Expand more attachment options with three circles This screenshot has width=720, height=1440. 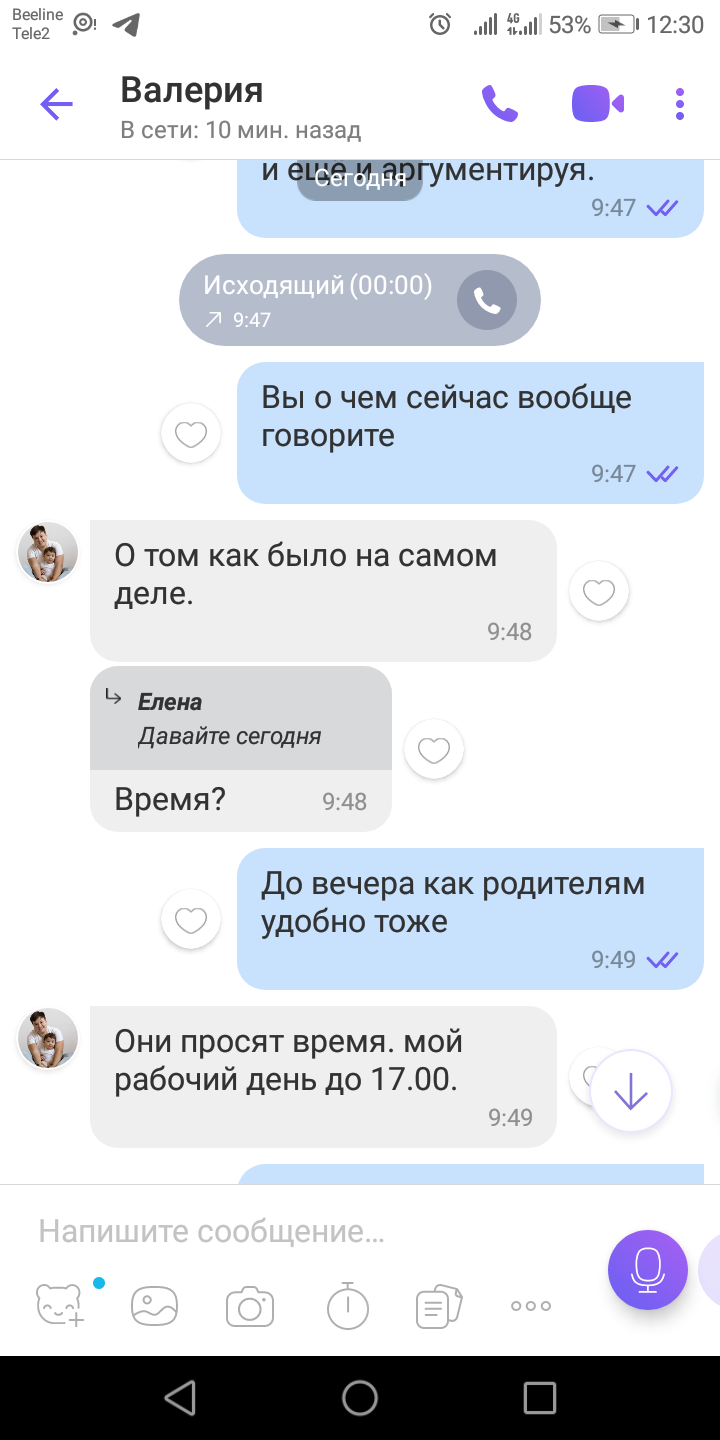point(531,1306)
